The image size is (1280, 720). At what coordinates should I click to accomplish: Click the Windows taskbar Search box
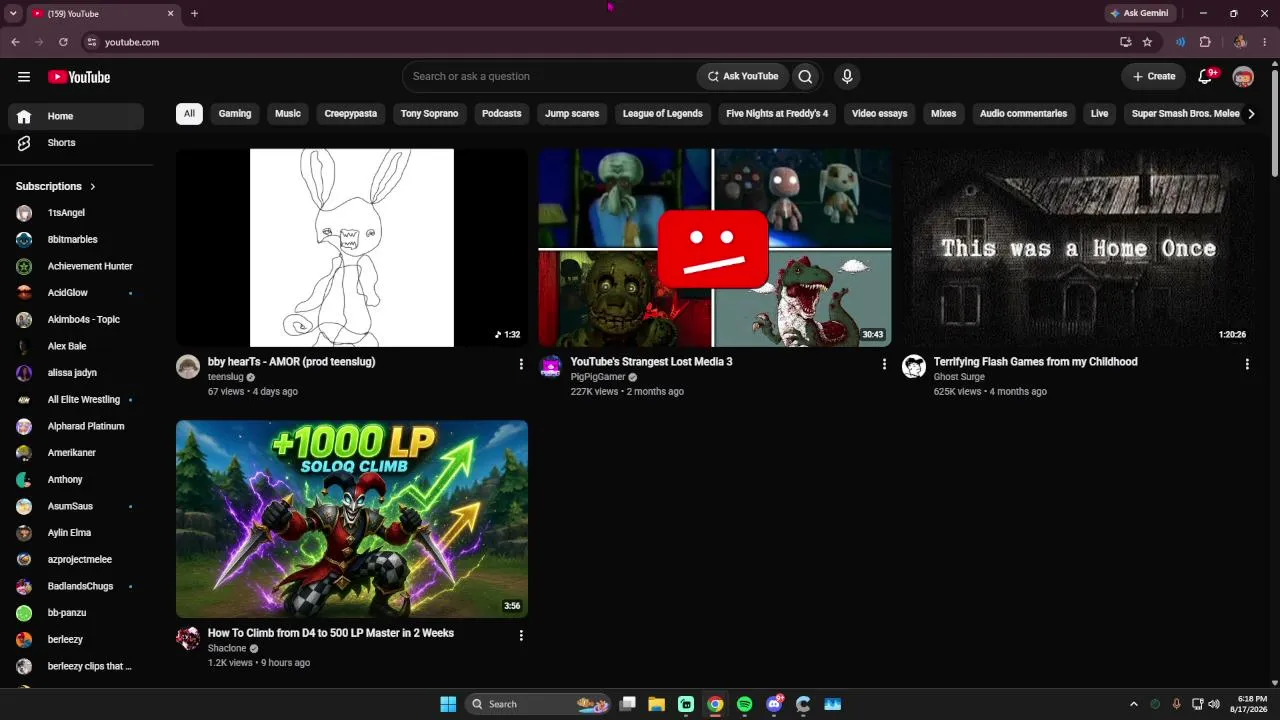pyautogui.click(x=539, y=704)
